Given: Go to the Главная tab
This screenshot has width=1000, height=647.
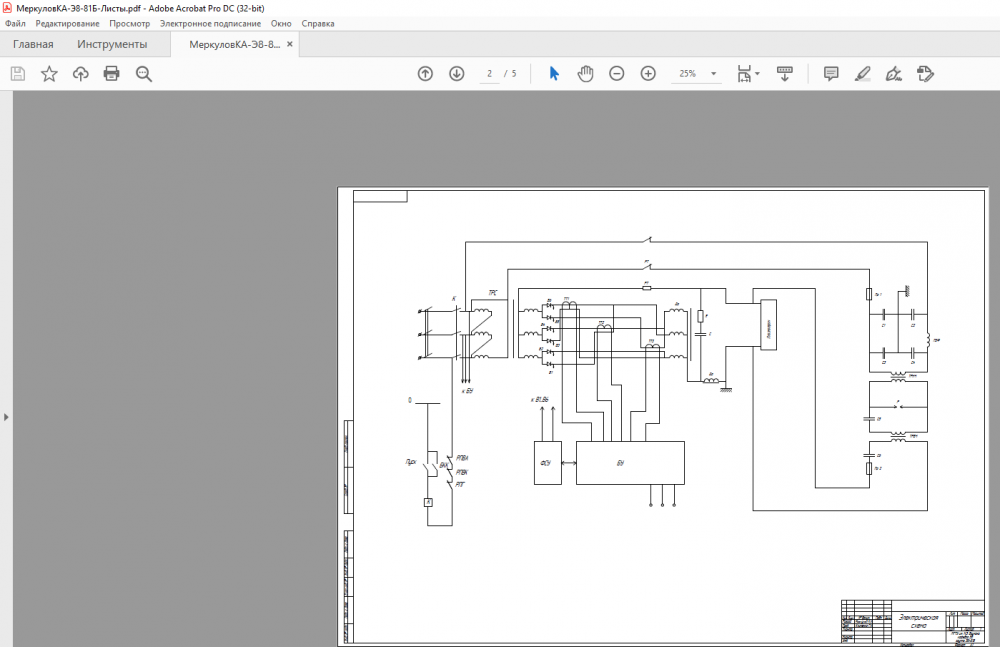Looking at the screenshot, I should coord(33,45).
